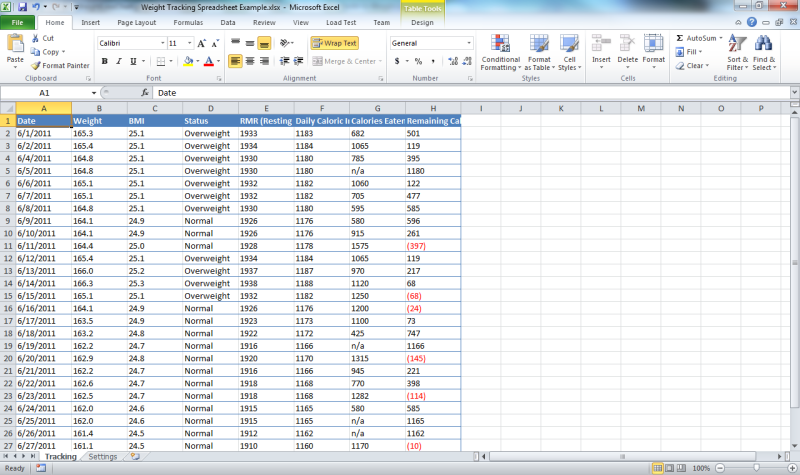Viewport: 800px width, 475px height.
Task: Toggle Underline formatting
Action: 133,61
